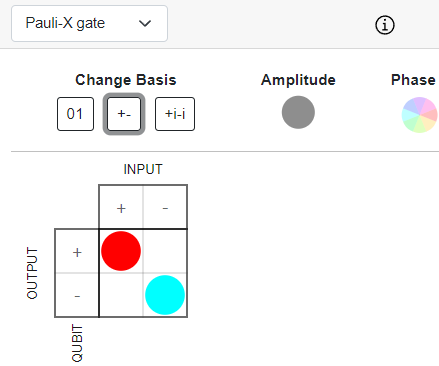Click the Change Basis heading

pos(126,80)
